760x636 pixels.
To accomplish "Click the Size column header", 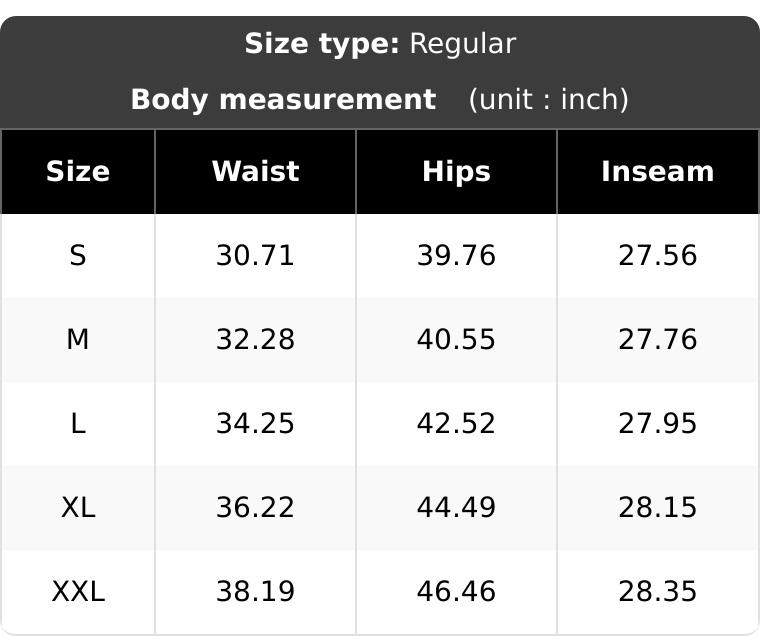I will coord(78,172).
